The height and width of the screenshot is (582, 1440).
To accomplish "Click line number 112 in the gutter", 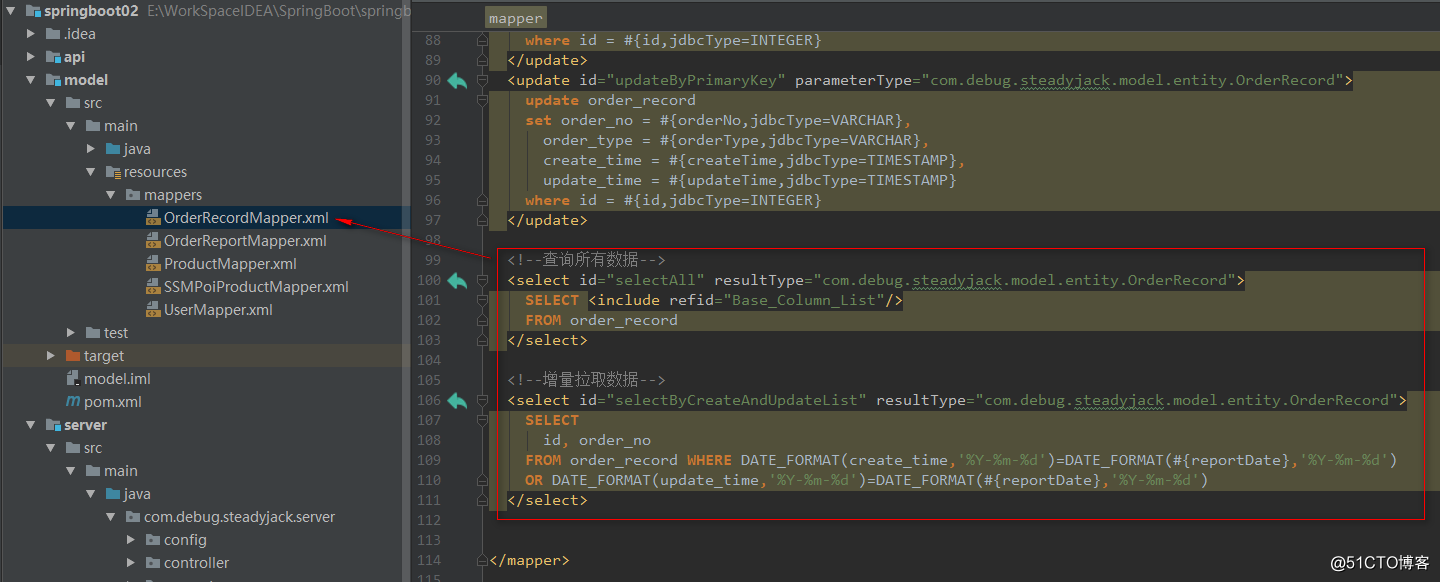I will tap(428, 521).
